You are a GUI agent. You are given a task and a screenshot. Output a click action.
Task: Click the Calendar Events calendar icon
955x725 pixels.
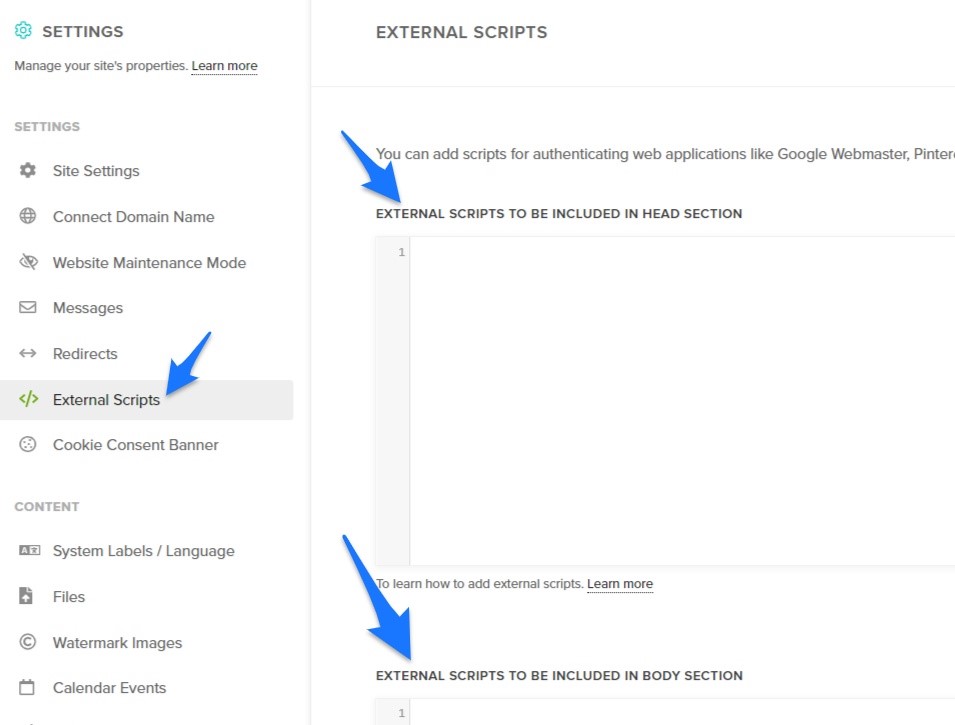(x=27, y=687)
